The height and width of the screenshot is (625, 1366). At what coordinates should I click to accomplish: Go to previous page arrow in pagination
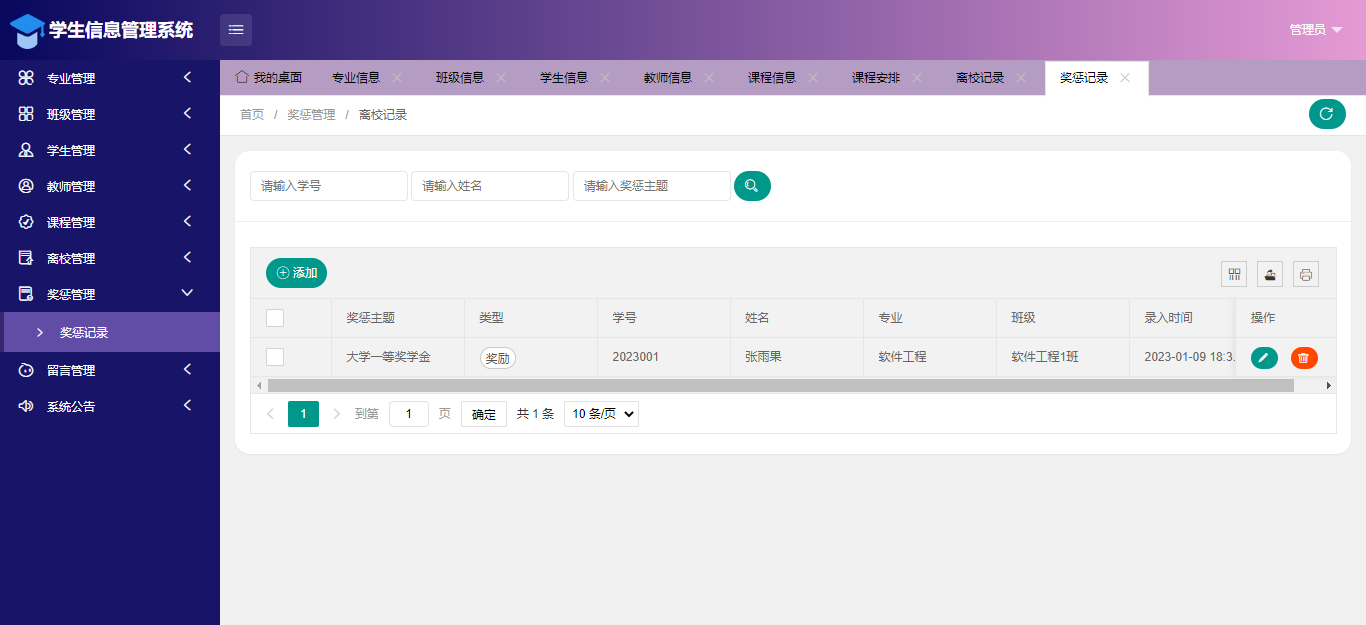click(270, 414)
